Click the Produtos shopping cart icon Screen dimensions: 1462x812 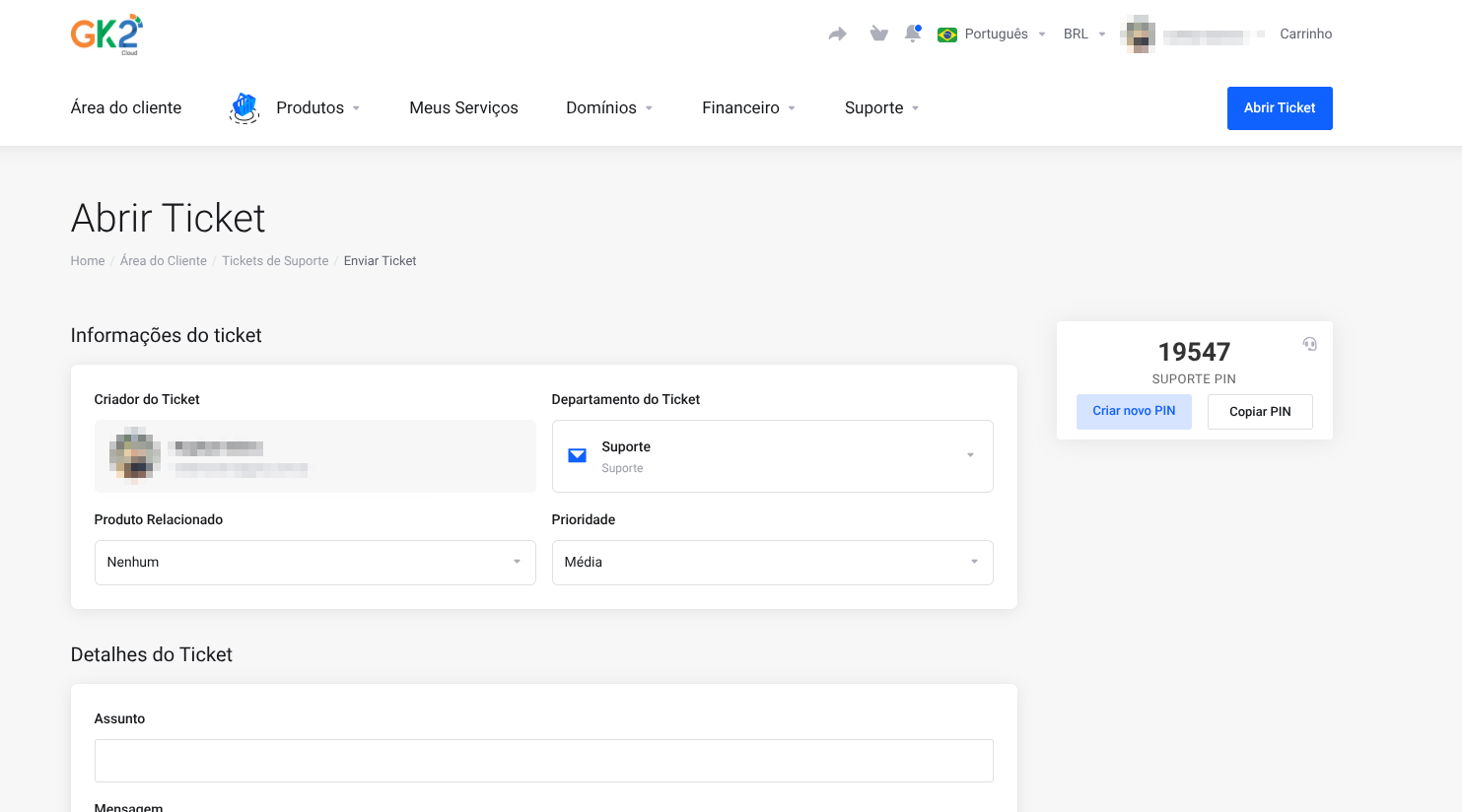(x=244, y=107)
